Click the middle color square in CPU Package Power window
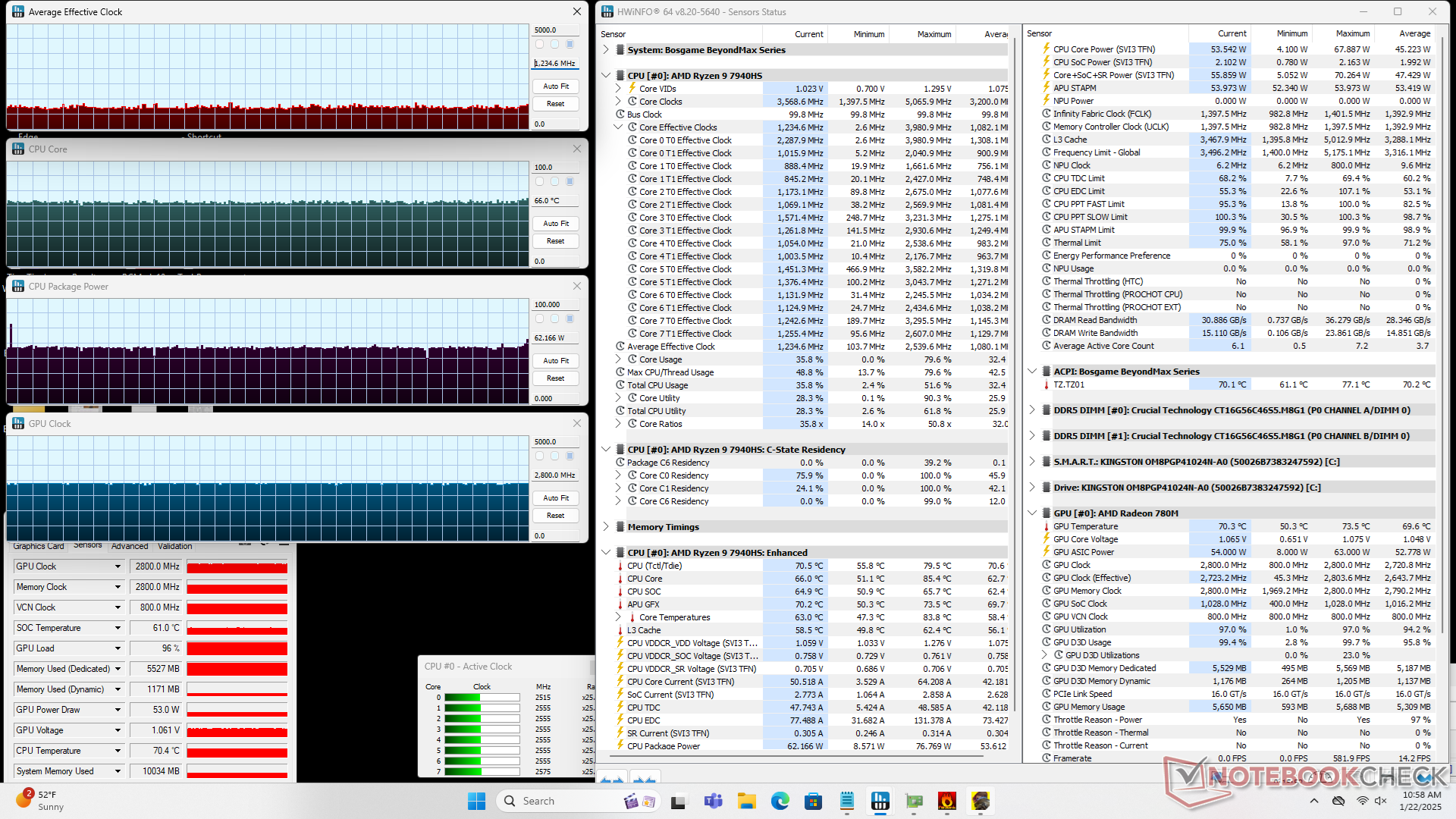Image resolution: width=1456 pixels, height=819 pixels. pos(555,318)
